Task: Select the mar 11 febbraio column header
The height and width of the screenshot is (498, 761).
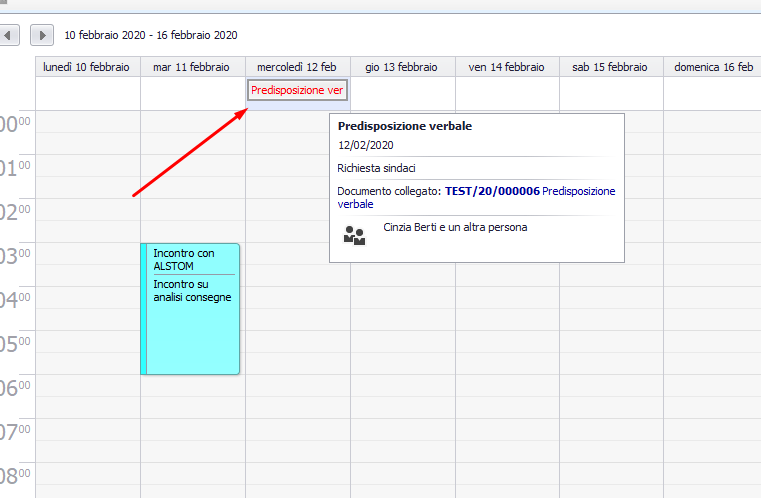Action: (192, 67)
